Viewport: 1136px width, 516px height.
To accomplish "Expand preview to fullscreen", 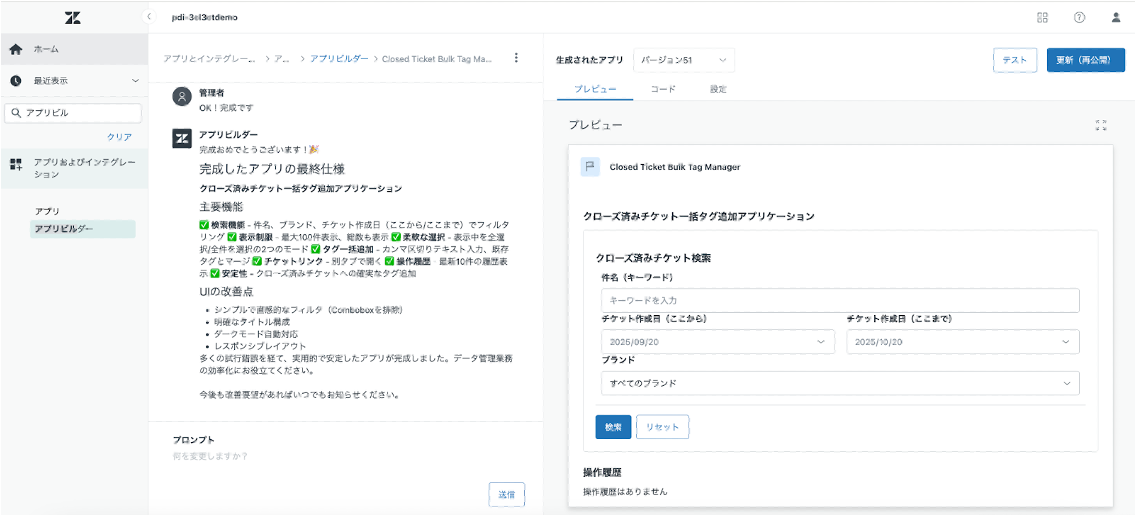I will pyautogui.click(x=1101, y=125).
